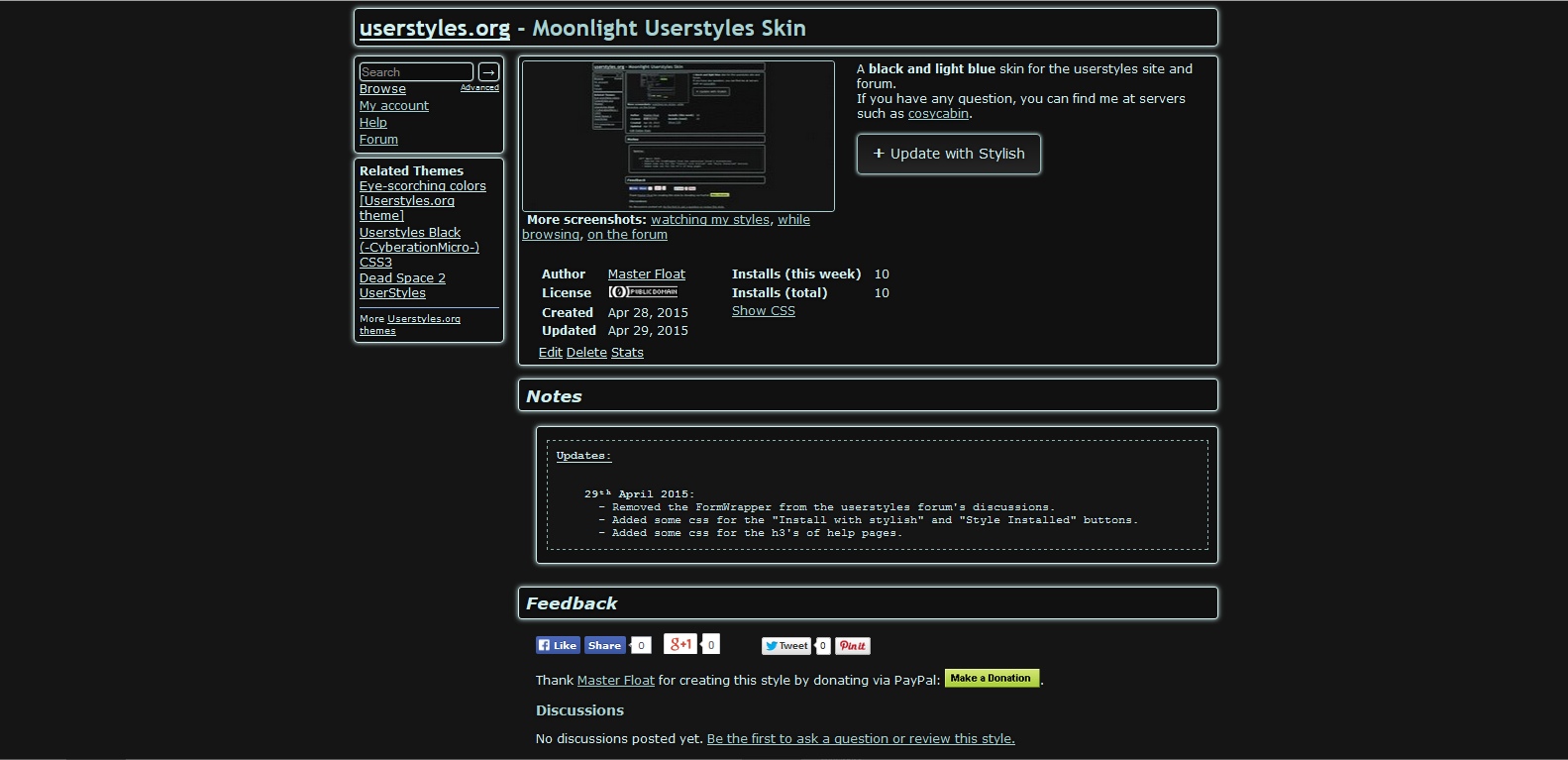View 'on the forum' screenshot
The width and height of the screenshot is (1568, 760).
[x=627, y=235]
